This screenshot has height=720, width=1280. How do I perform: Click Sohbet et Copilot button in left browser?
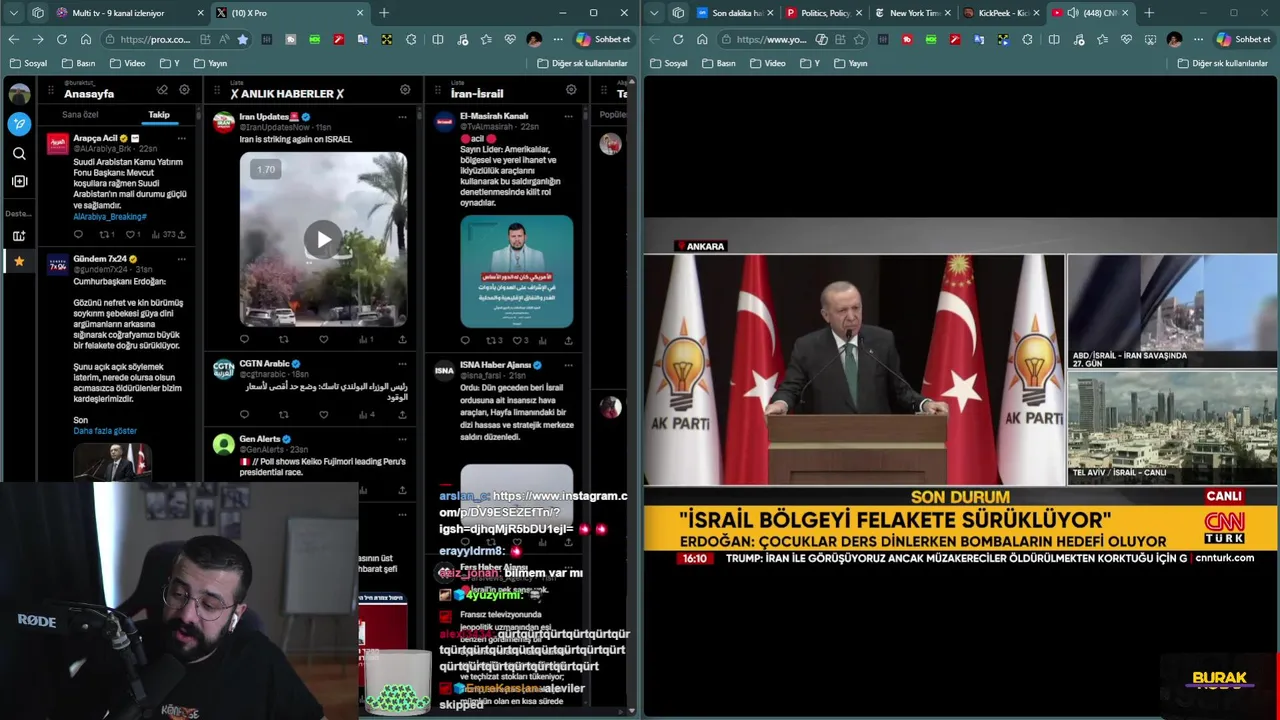coord(603,39)
